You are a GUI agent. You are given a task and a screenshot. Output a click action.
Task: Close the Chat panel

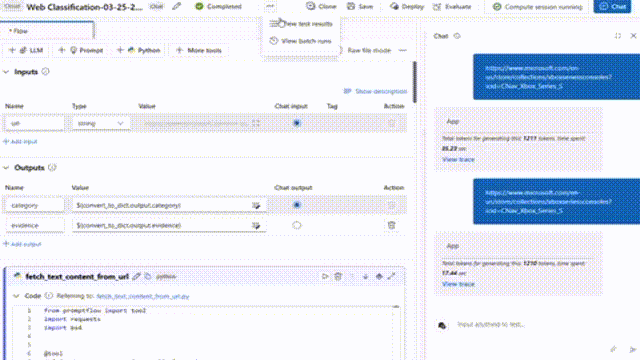pos(633,36)
